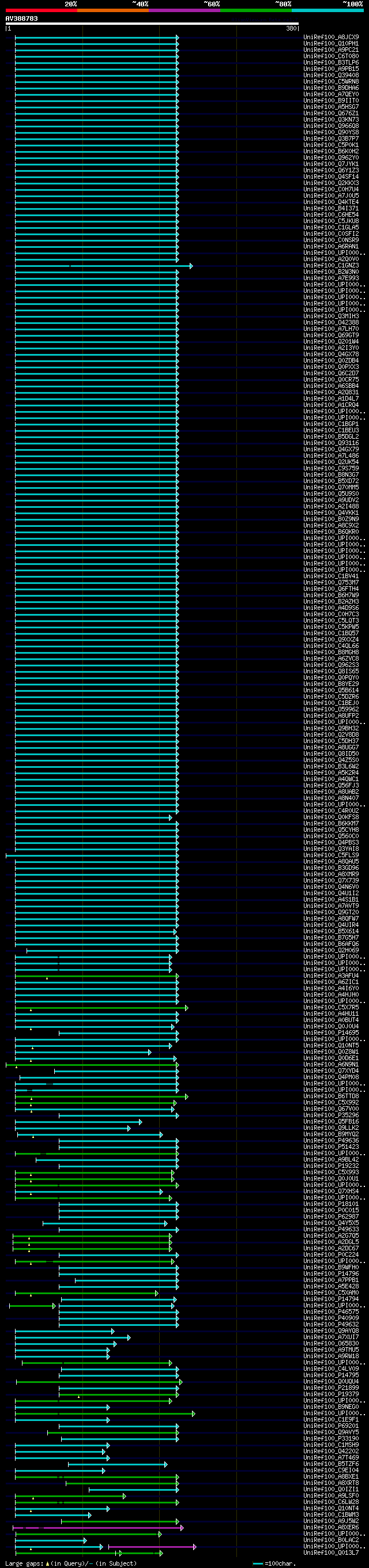Open hit UniRef100_P46575

(332, 1311)
